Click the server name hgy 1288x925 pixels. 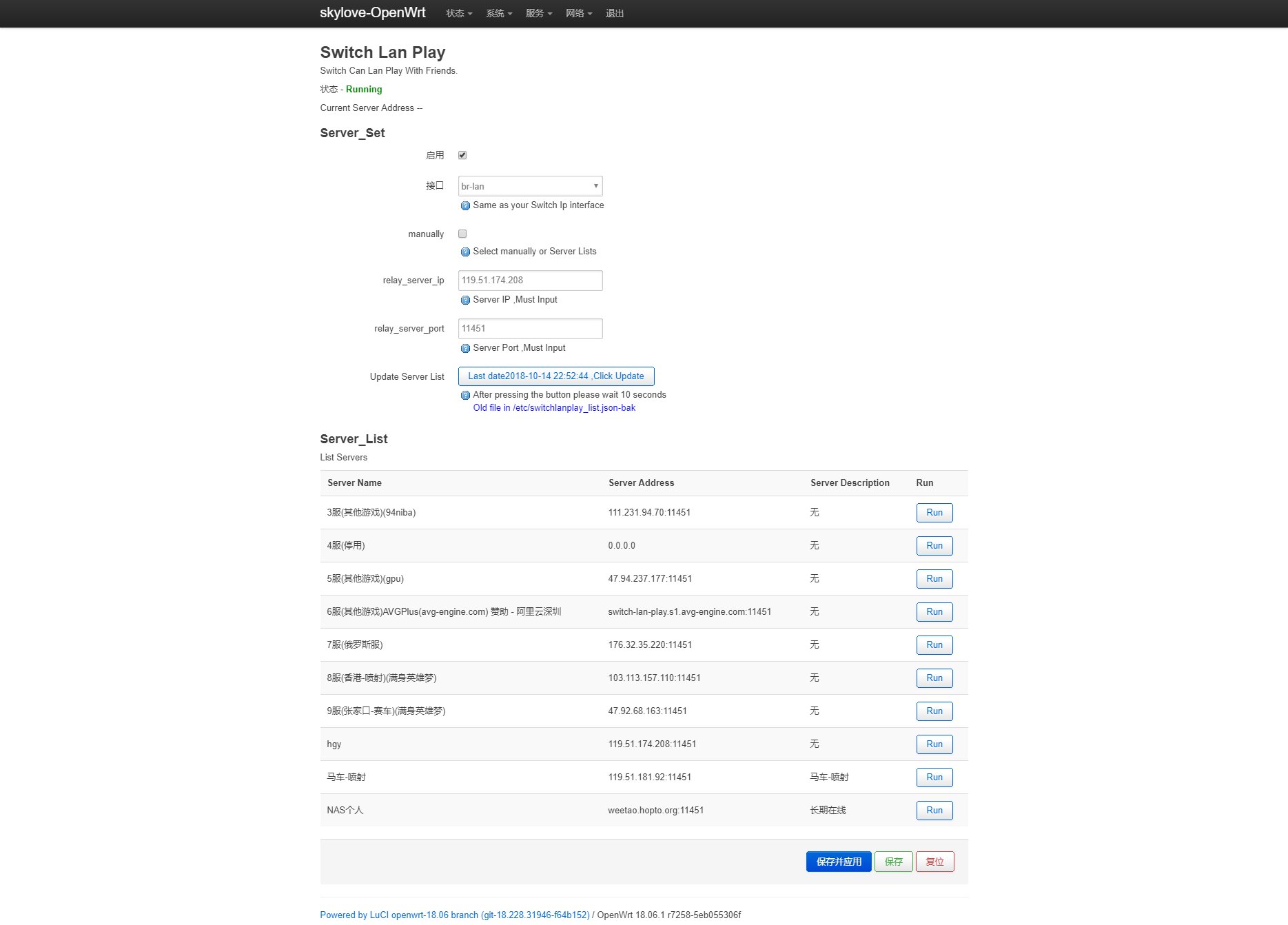pyautogui.click(x=334, y=744)
